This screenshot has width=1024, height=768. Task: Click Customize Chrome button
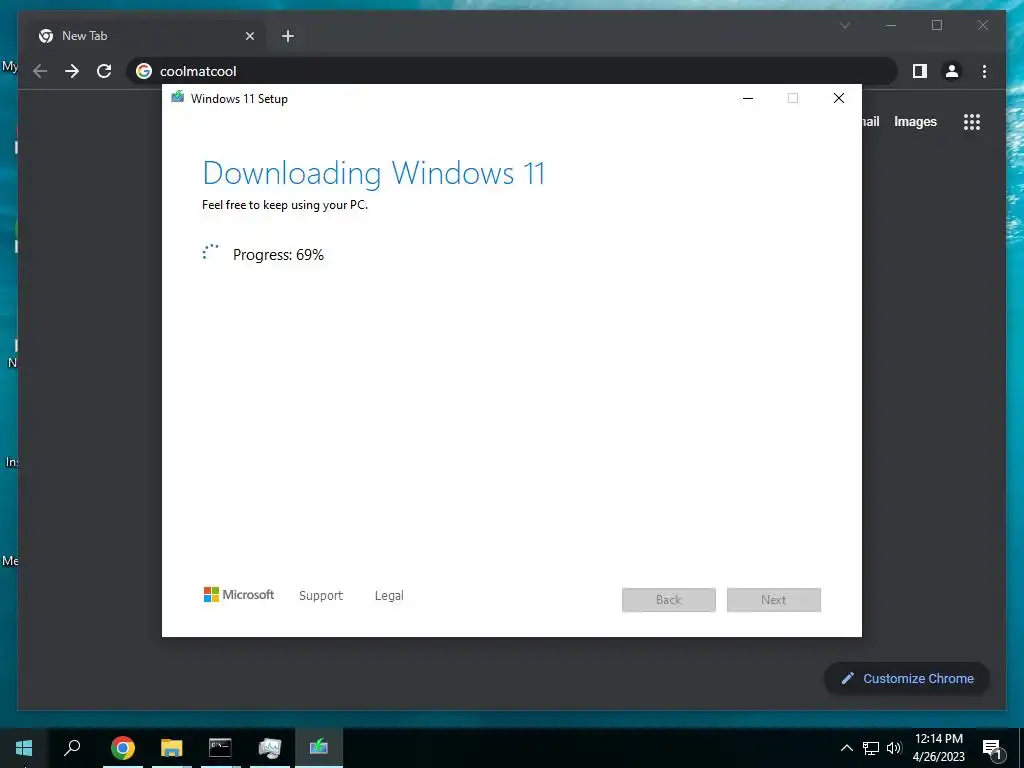906,679
